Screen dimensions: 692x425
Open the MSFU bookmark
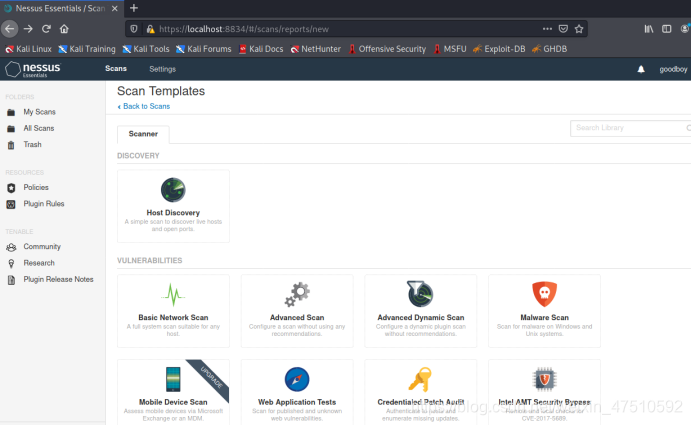coord(450,49)
